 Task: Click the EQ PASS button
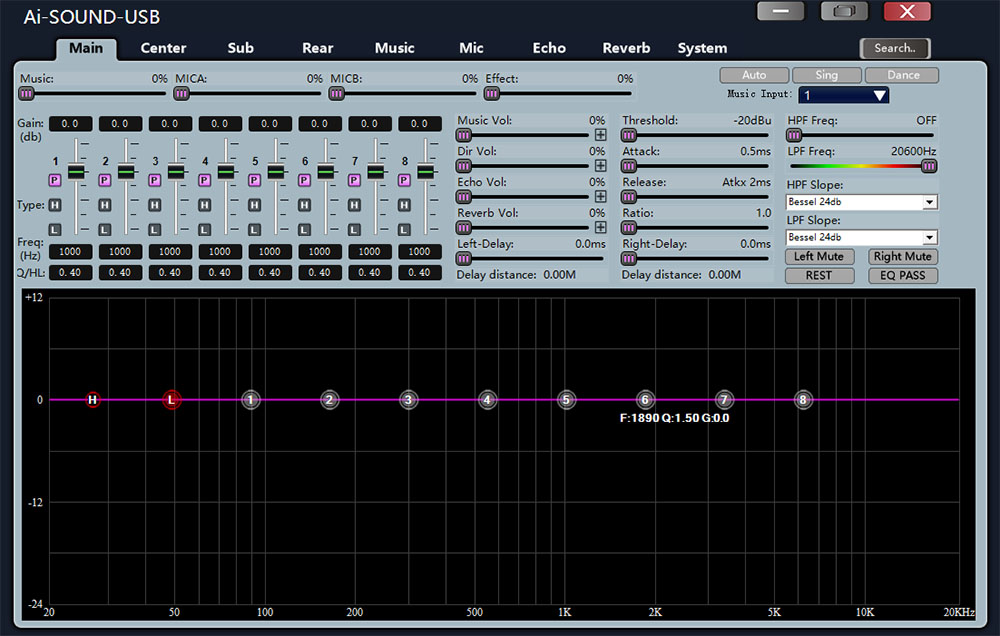coord(902,276)
